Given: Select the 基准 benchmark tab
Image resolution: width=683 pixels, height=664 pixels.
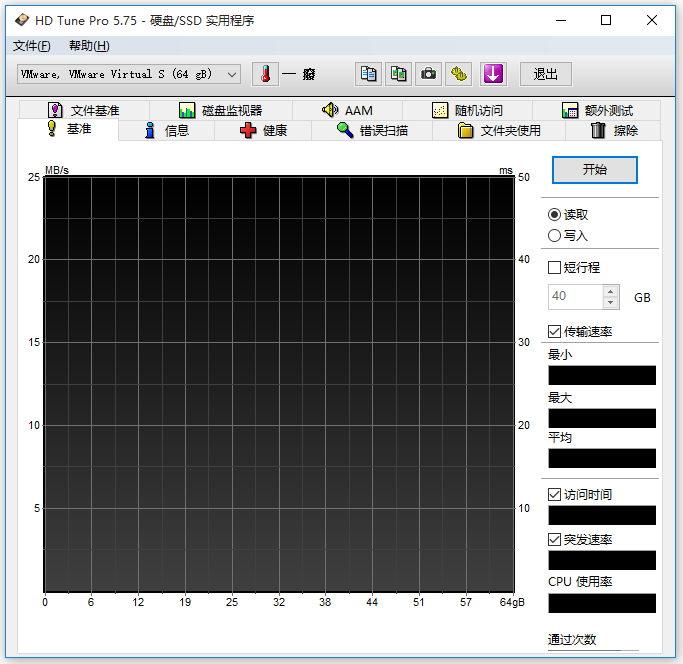Looking at the screenshot, I should [x=68, y=129].
